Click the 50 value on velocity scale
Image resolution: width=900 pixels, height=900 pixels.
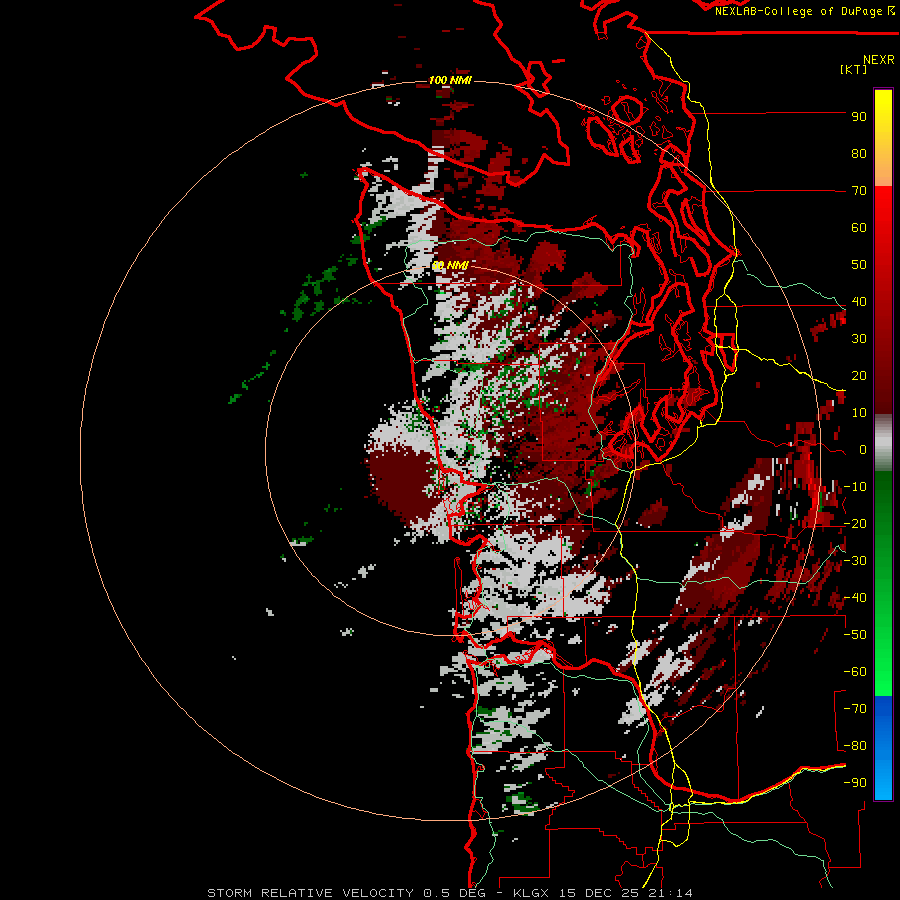coord(859,265)
